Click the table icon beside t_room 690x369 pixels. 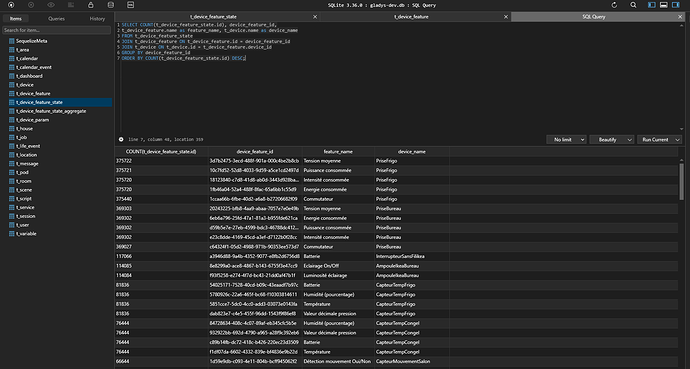point(12,181)
